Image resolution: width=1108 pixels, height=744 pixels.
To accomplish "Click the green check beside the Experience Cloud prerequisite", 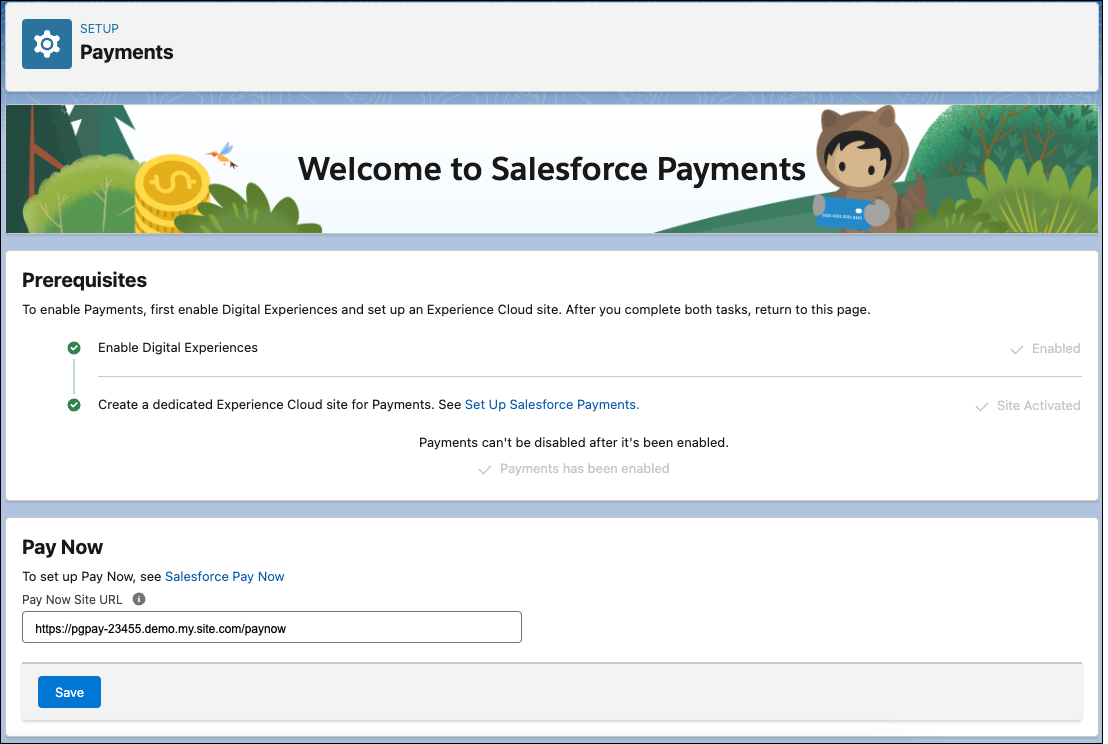I will coord(74,405).
